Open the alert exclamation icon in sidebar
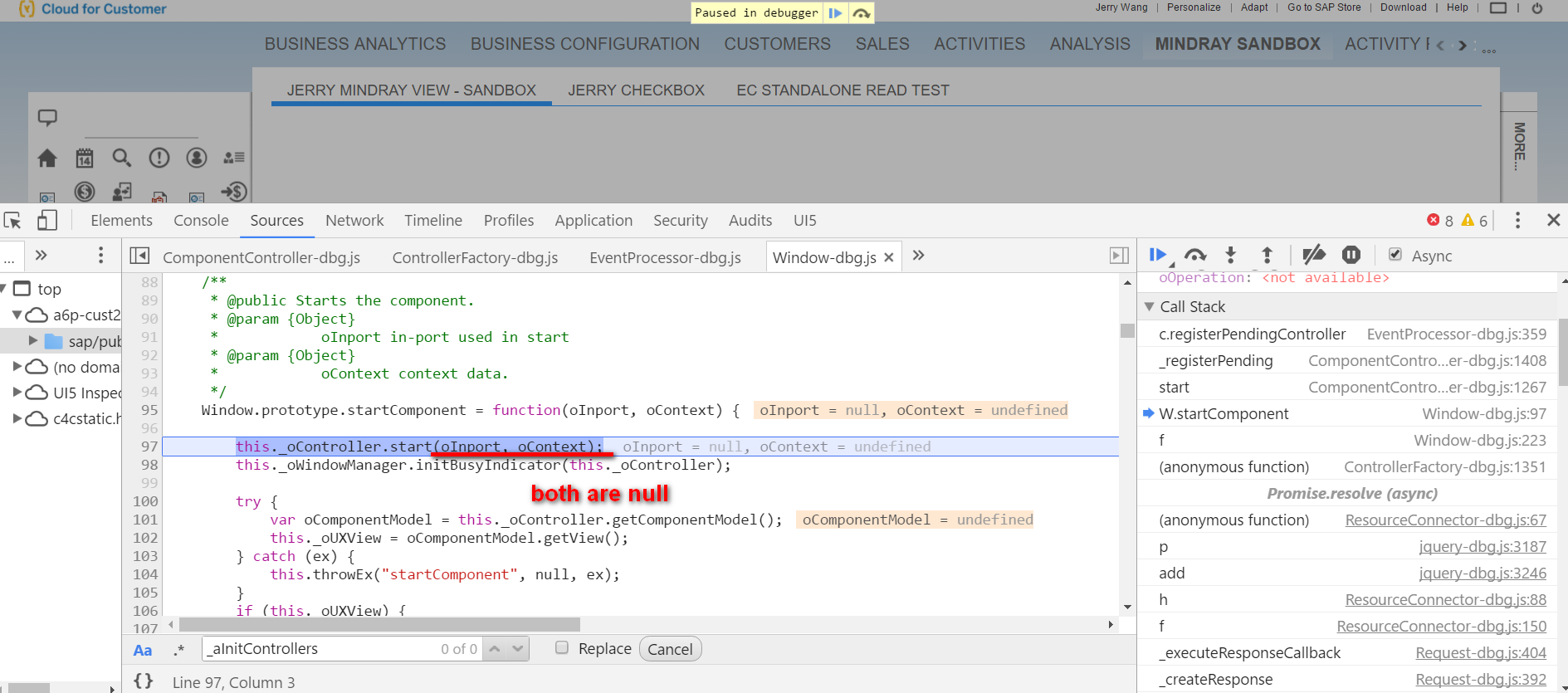 pos(159,158)
